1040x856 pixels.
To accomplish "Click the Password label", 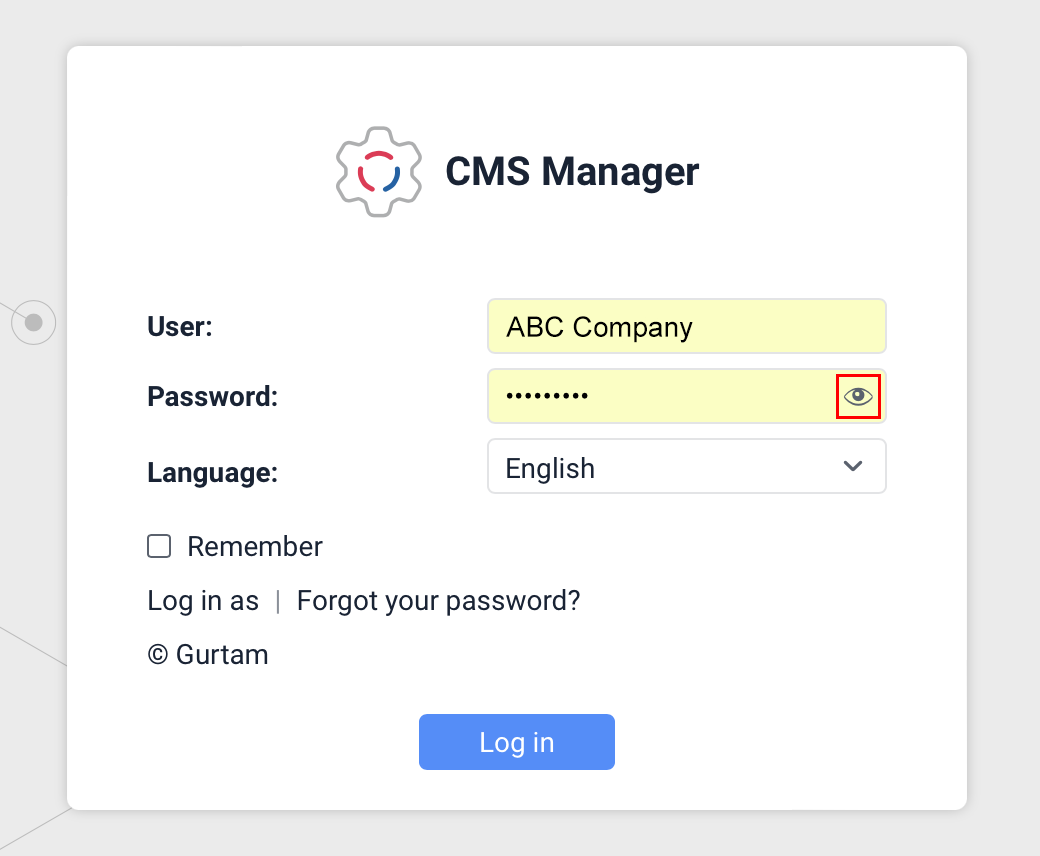I will (212, 396).
